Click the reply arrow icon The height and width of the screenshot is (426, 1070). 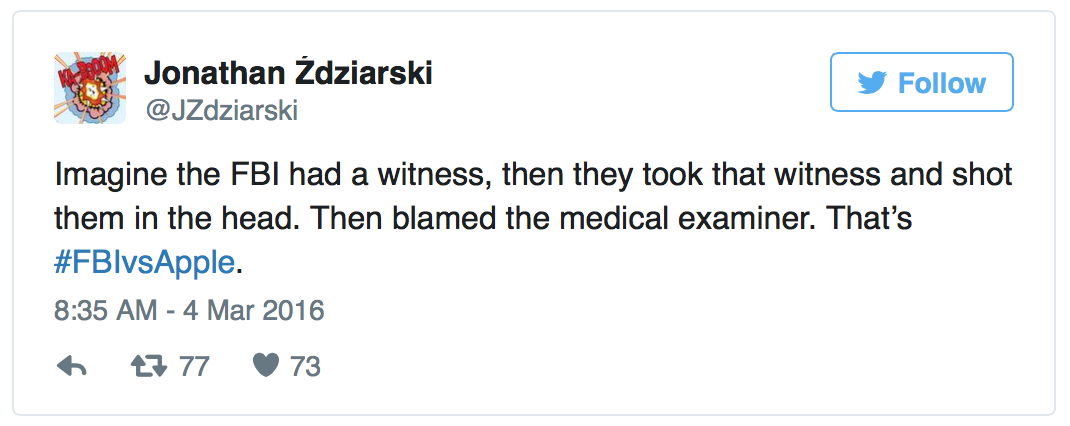[x=72, y=367]
